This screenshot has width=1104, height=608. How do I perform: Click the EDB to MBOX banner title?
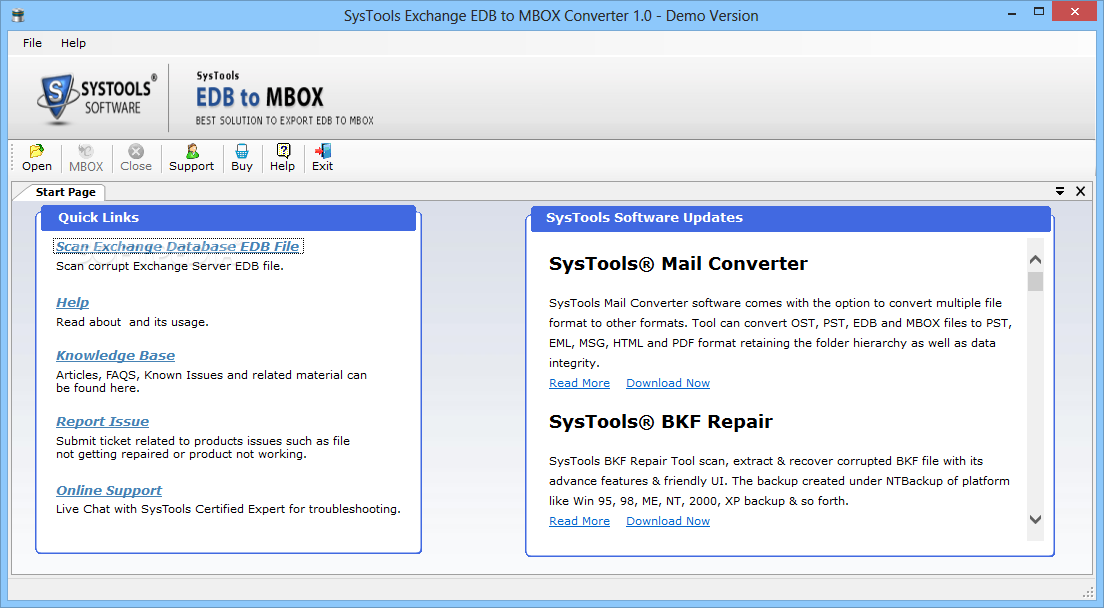[260, 97]
